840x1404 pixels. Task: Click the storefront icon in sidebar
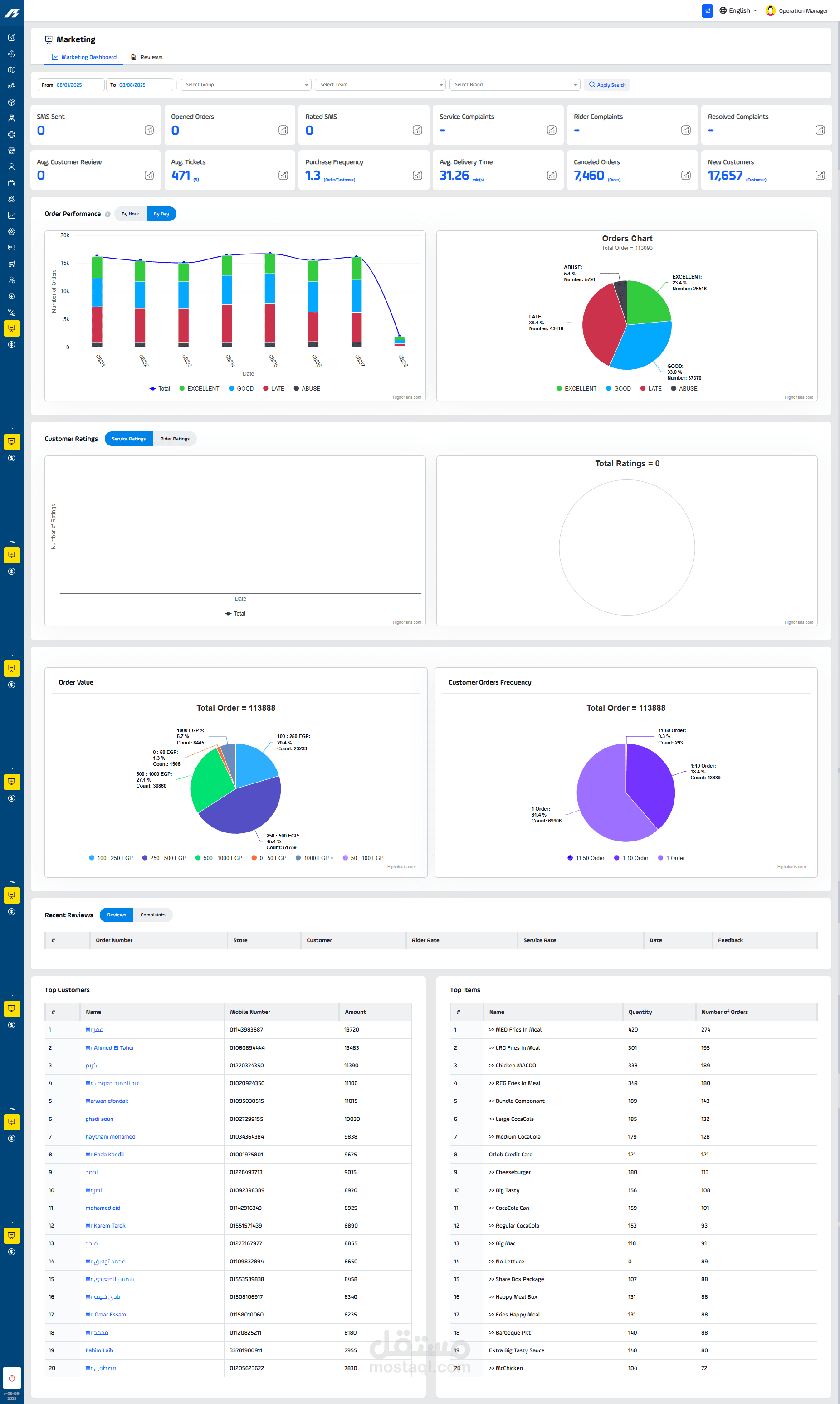11,151
